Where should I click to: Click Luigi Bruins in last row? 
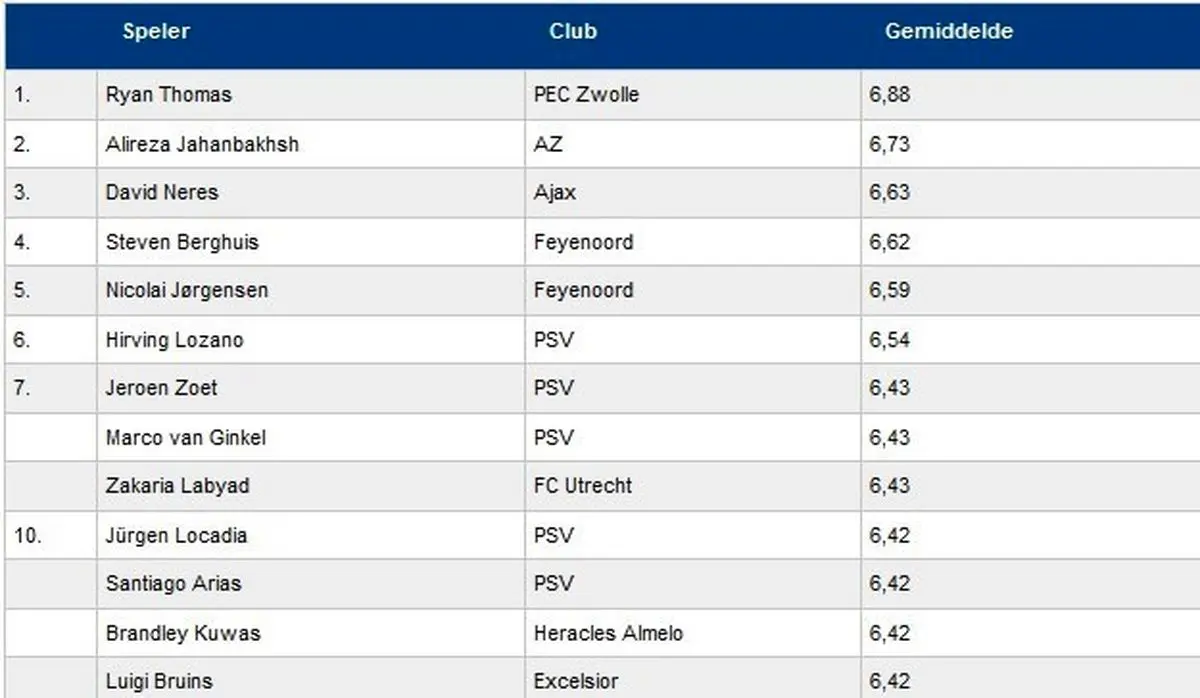159,682
